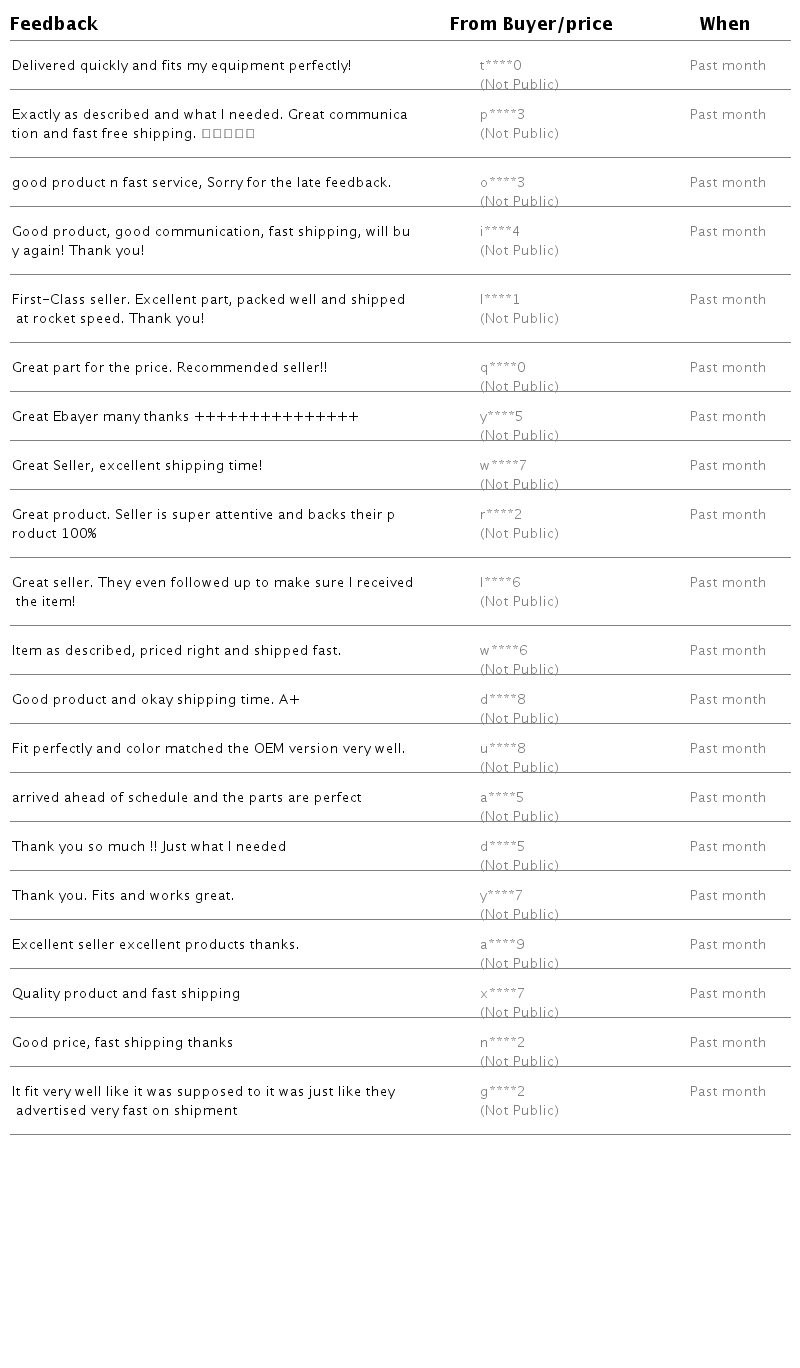Image resolution: width=800 pixels, height=1368 pixels.
Task: Select "Great Seller, excellent shipping time!" feedback
Action: pos(137,466)
